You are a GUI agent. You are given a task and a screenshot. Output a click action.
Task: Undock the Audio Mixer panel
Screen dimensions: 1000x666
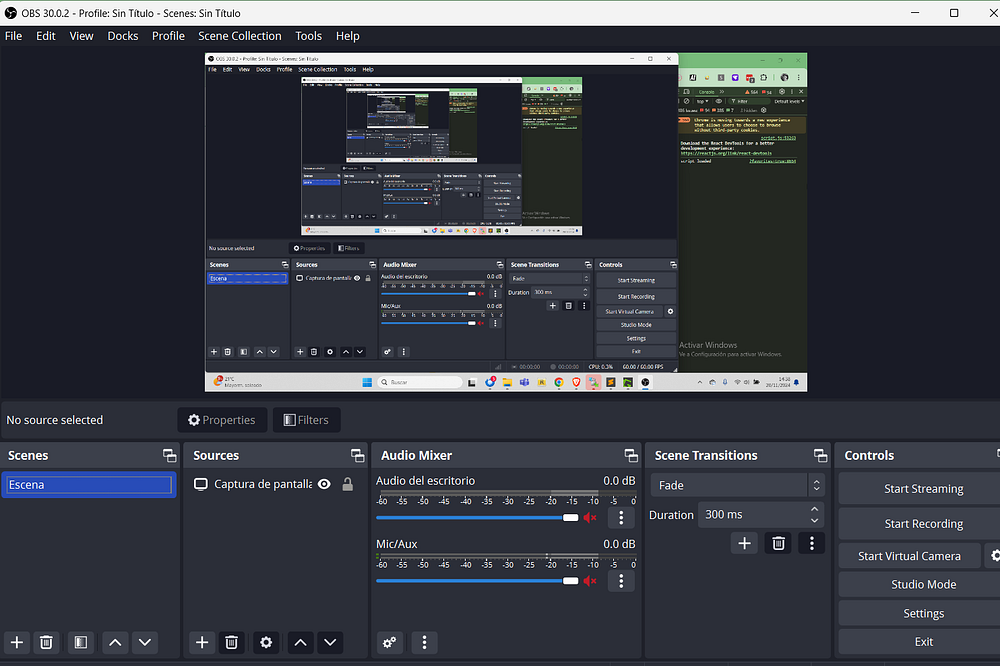click(631, 455)
